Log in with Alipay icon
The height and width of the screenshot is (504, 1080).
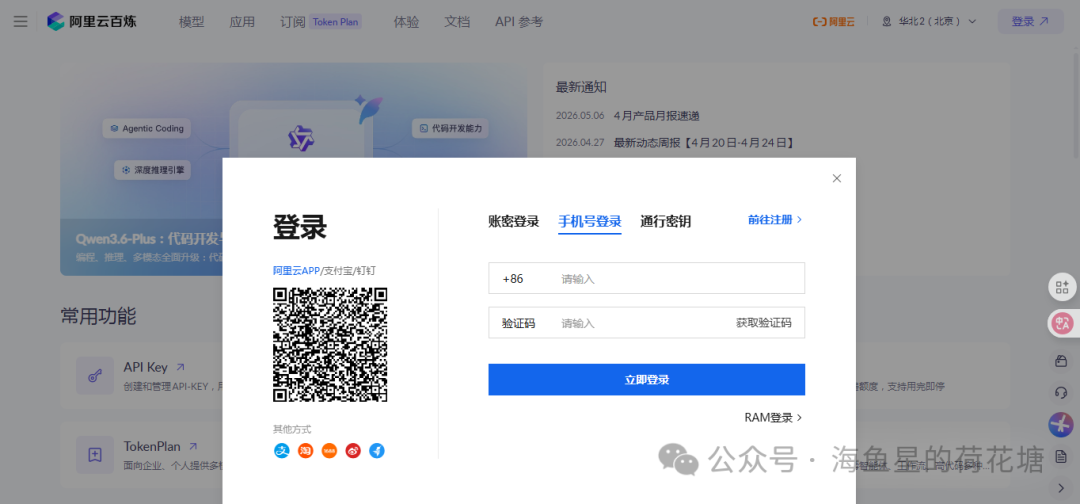click(x=282, y=451)
